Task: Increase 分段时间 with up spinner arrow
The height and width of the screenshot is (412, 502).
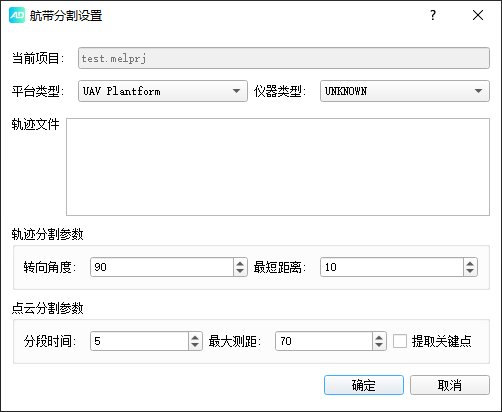Action: tap(195, 337)
